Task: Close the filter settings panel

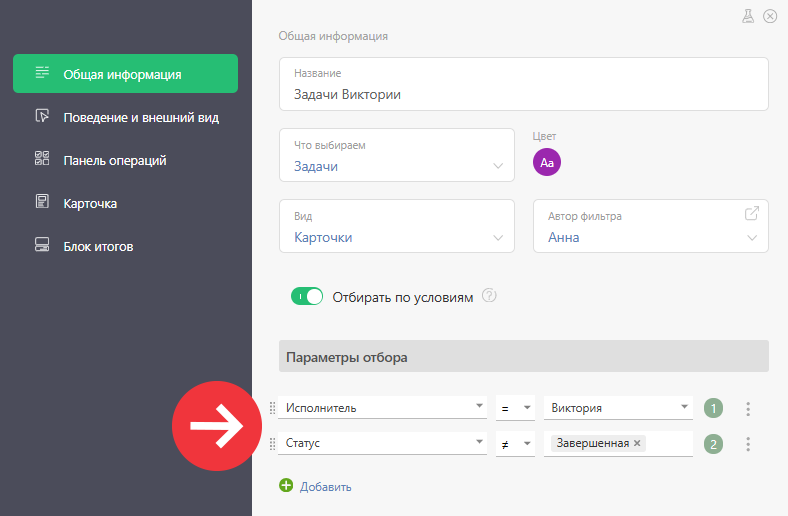Action: [x=770, y=17]
